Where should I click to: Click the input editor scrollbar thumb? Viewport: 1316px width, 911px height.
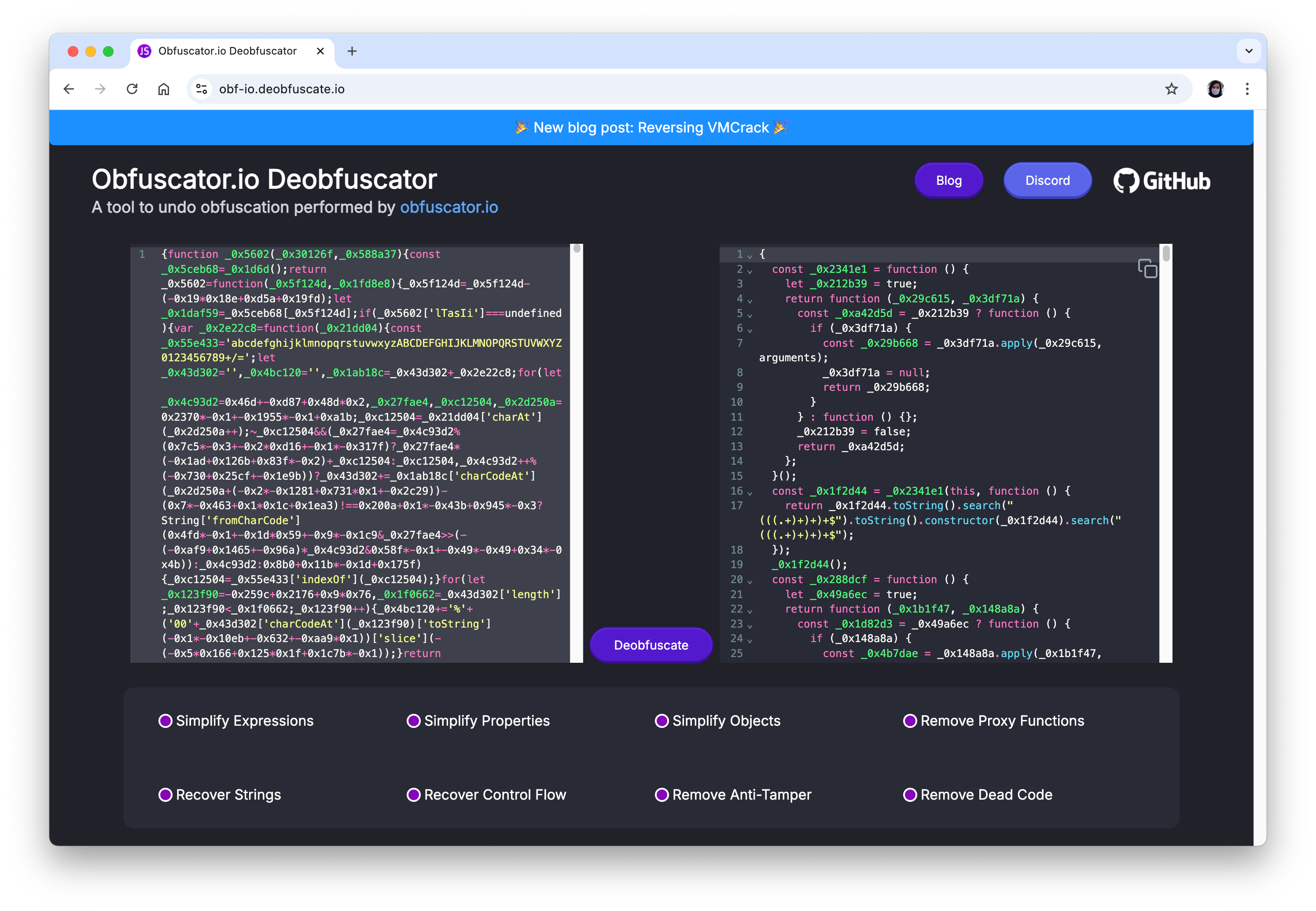[577, 249]
